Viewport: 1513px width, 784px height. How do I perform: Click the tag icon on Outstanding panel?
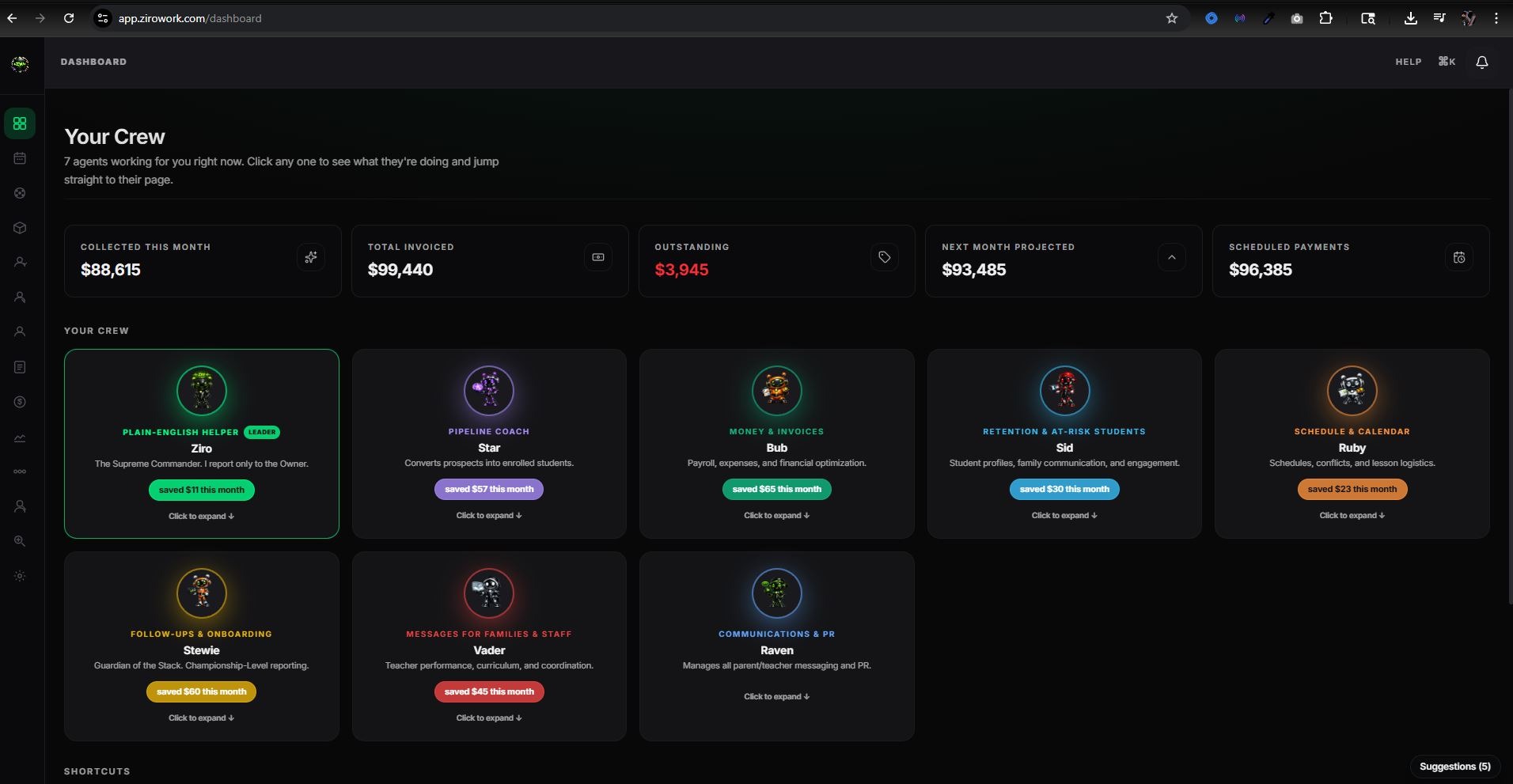pos(885,256)
